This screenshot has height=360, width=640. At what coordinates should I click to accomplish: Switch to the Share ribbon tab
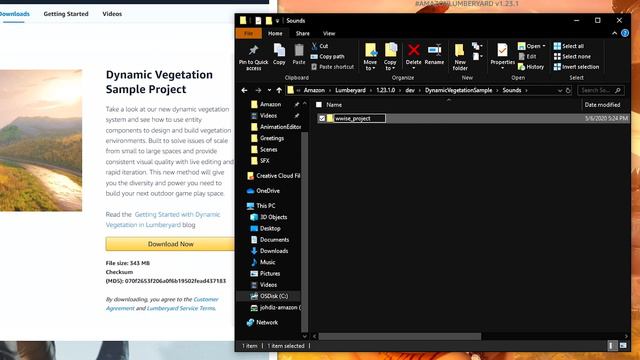(x=302, y=33)
